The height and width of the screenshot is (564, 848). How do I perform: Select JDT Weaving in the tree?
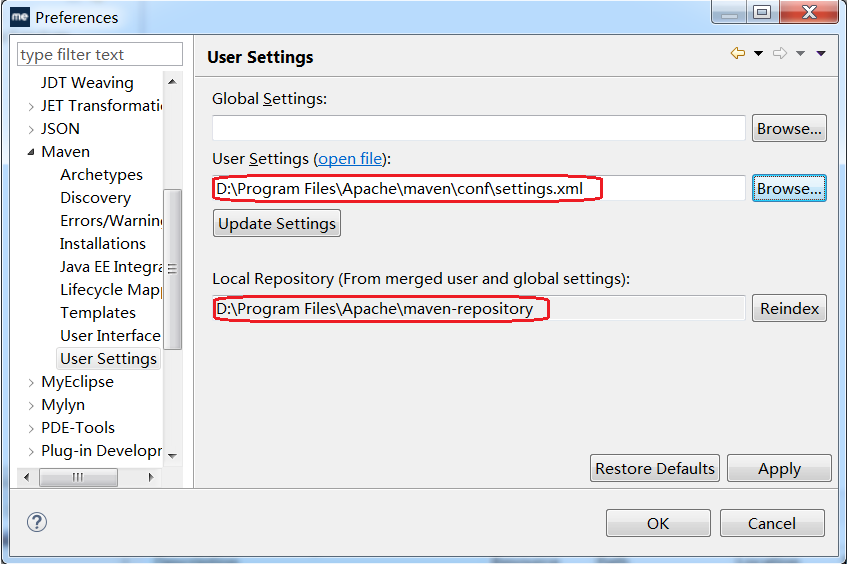[x=87, y=83]
